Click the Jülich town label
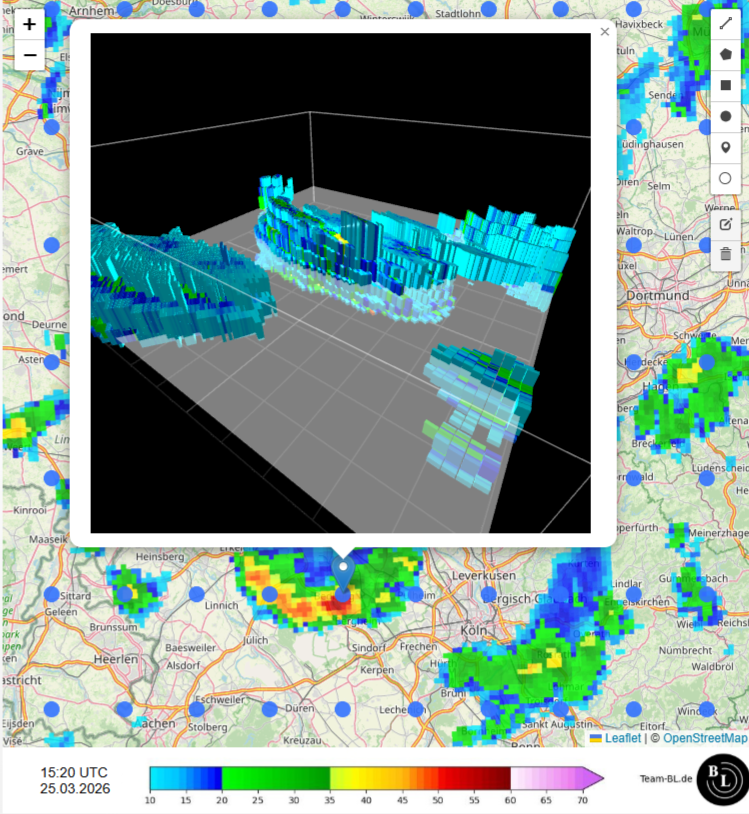The image size is (749, 814). click(255, 640)
